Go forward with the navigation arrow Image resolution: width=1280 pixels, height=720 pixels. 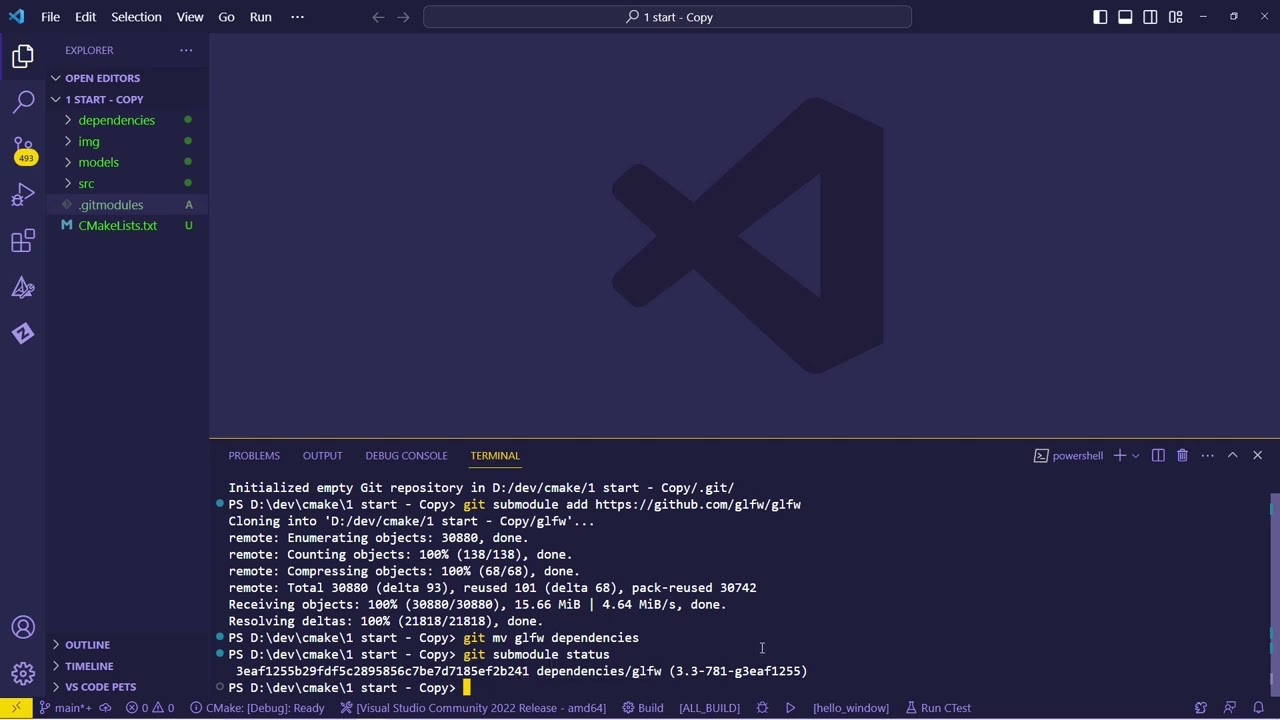click(x=403, y=17)
